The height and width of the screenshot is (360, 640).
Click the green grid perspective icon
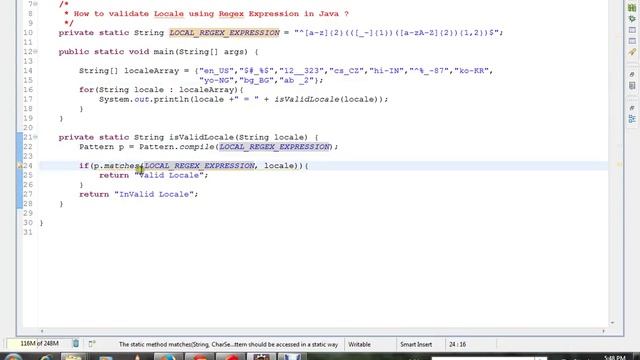pyautogui.click(x=632, y=8)
